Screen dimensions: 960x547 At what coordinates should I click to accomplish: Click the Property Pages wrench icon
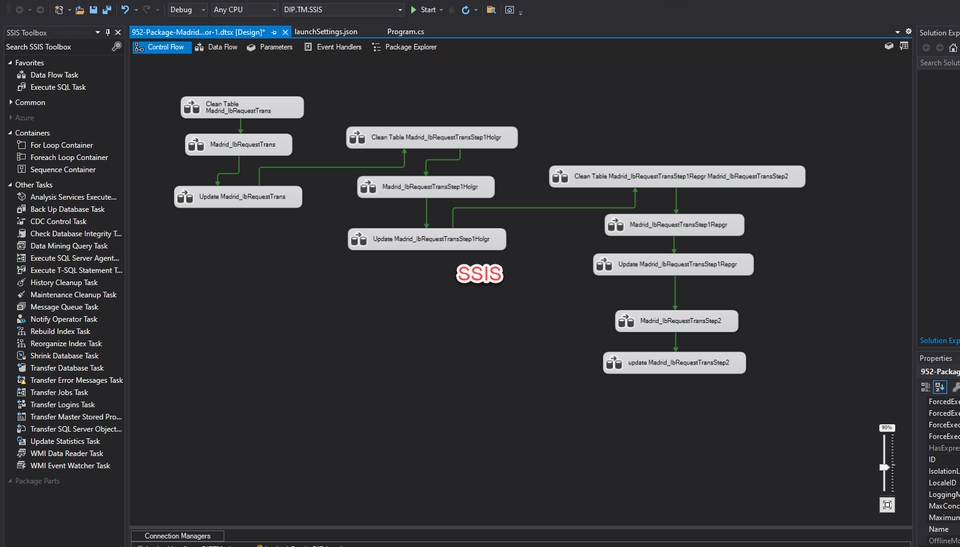tap(956, 387)
